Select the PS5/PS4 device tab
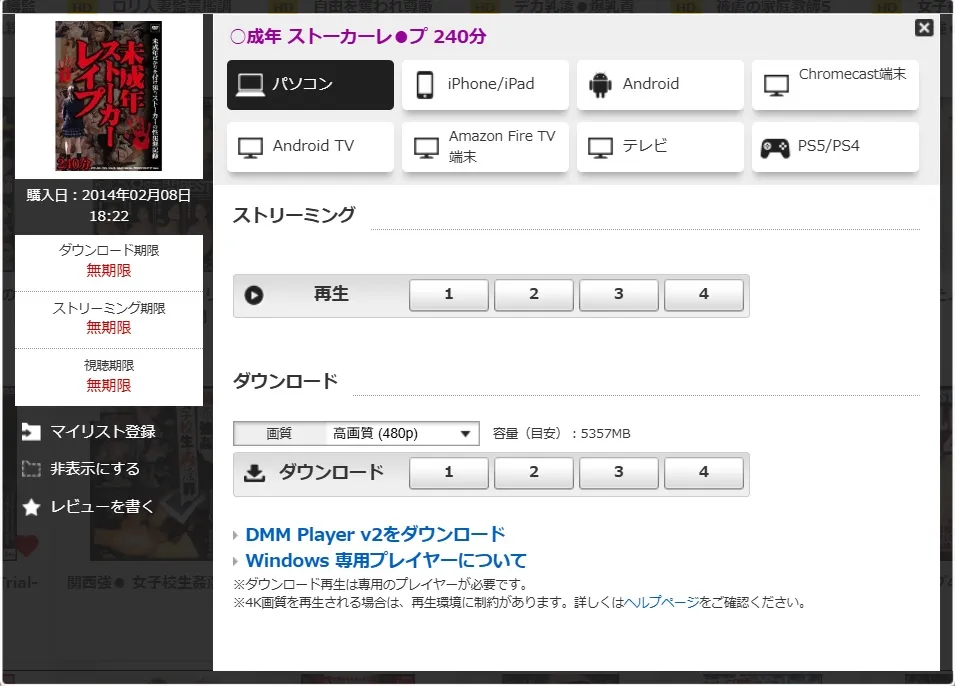 click(x=835, y=147)
